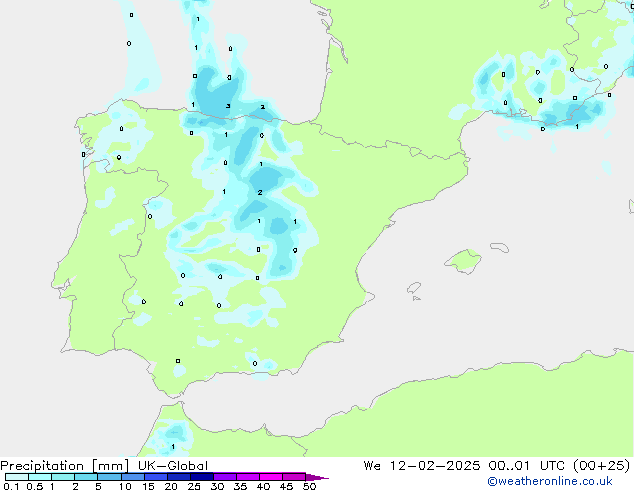Choose the 20–25 mm dark blue swatch
634x490 pixels.
click(x=178, y=477)
